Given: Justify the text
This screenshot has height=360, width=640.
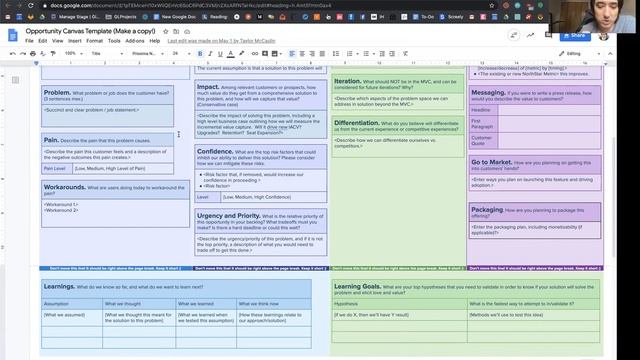Looking at the screenshot, I should tap(322, 53).
